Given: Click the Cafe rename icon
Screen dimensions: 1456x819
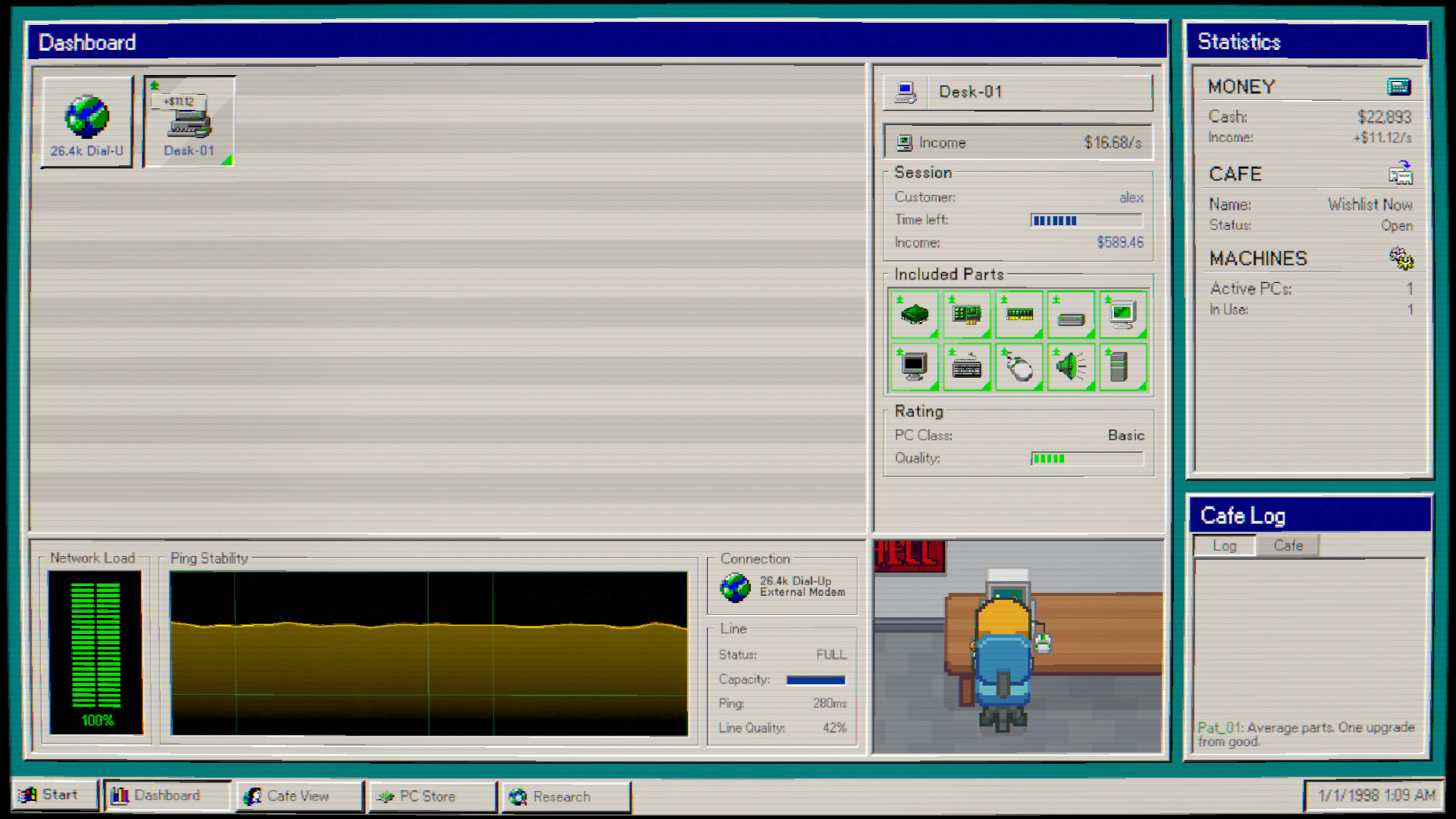Looking at the screenshot, I should pos(1401,173).
